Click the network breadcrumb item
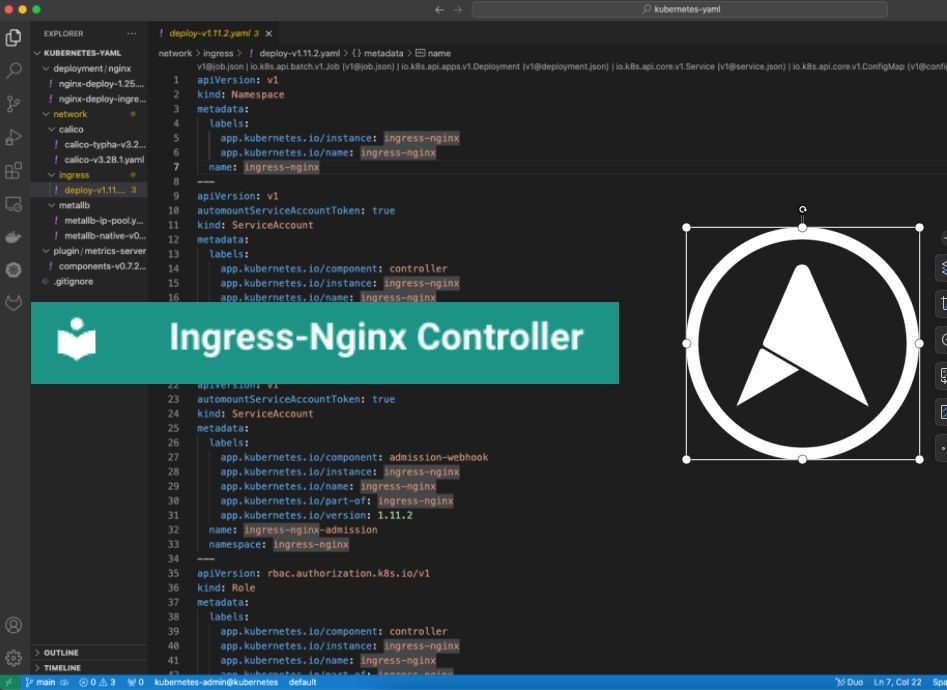 (x=175, y=53)
